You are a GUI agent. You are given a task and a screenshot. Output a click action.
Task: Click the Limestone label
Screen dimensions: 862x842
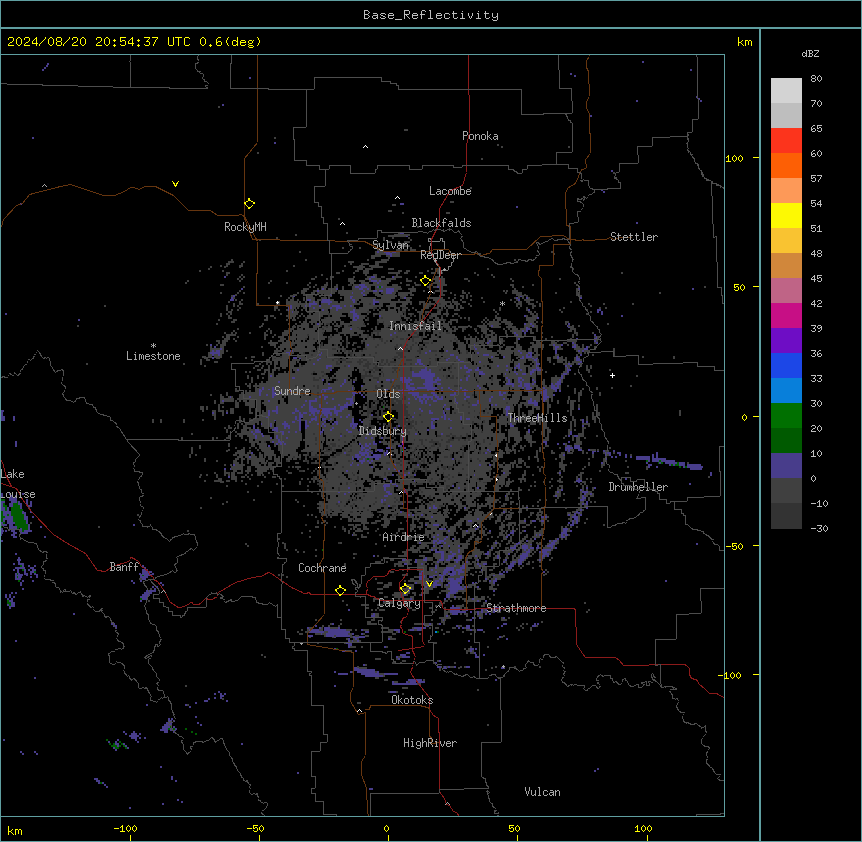(153, 356)
